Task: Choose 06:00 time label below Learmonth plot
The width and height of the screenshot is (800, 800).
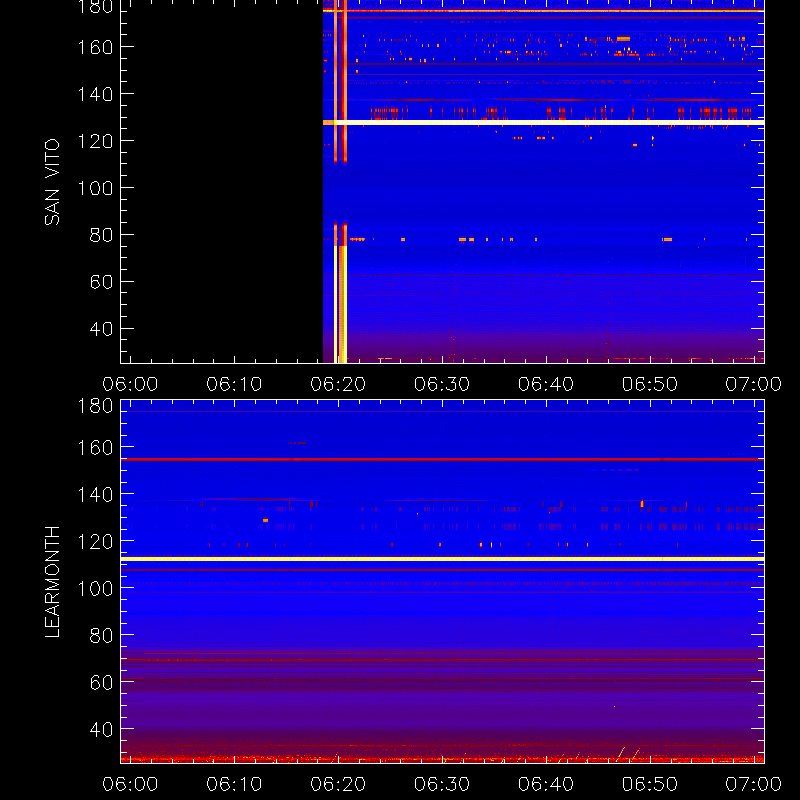Action: 130,784
